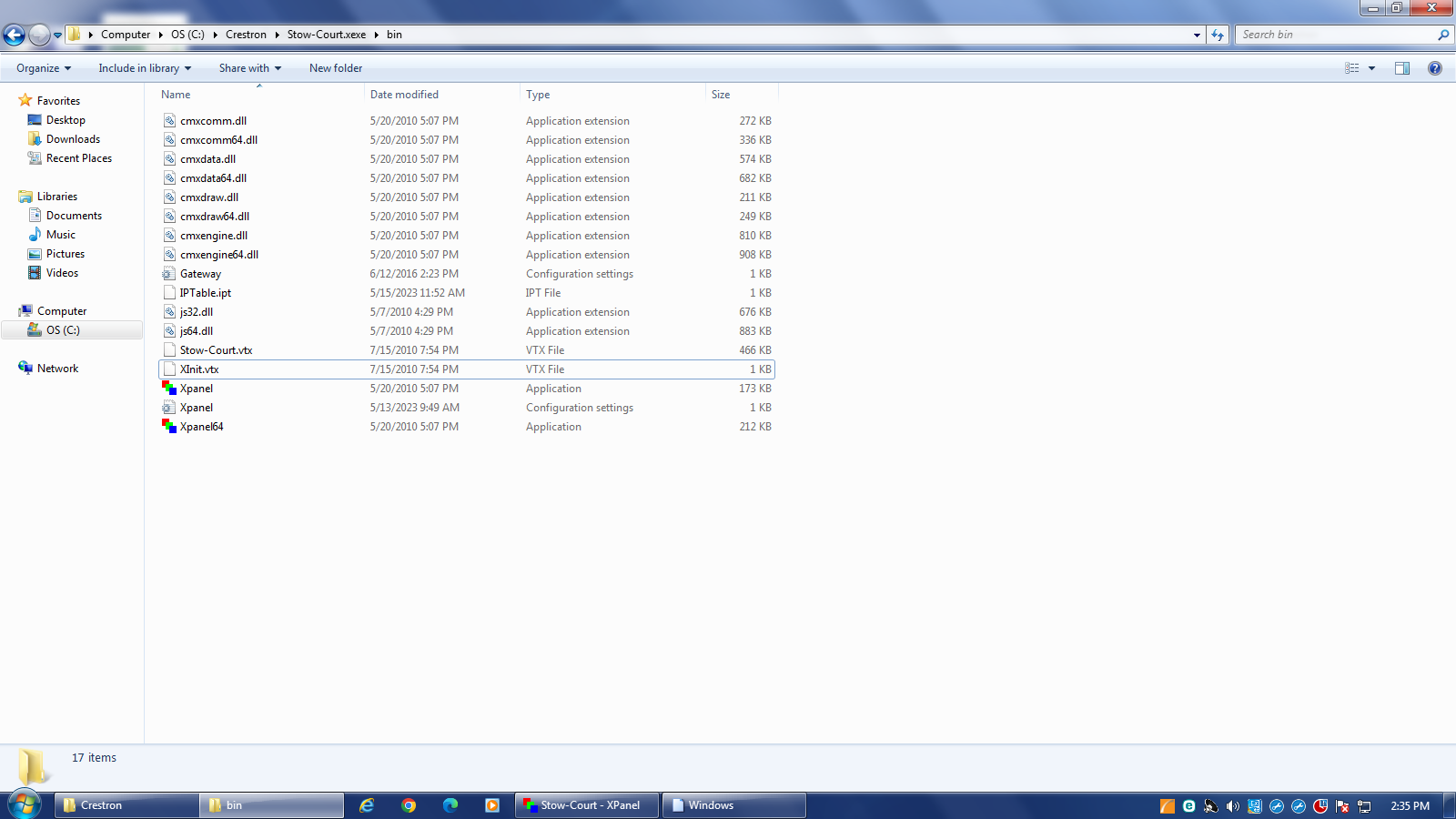Viewport: 1456px width, 819px height.
Task: Open Documents under Libraries
Action: click(74, 216)
